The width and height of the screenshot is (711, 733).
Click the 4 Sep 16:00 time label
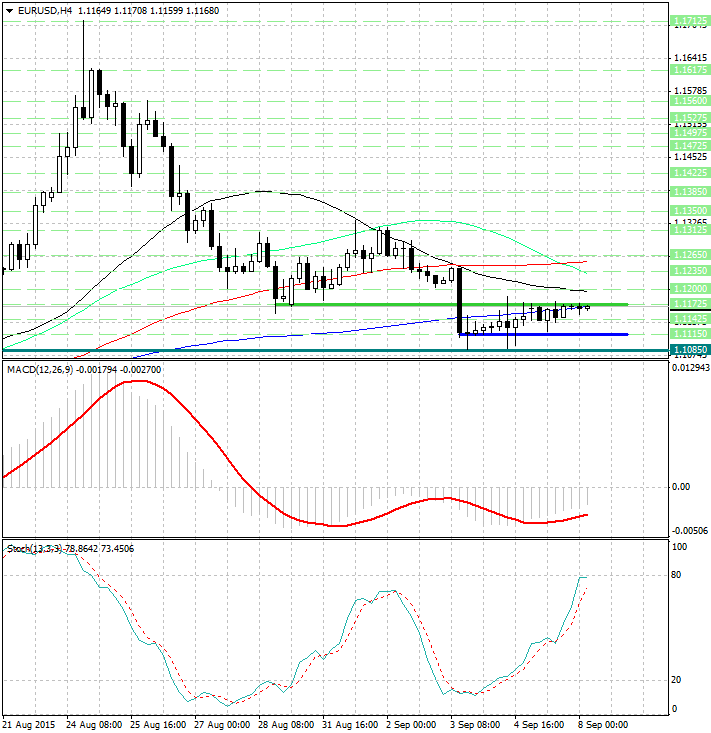[x=540, y=725]
